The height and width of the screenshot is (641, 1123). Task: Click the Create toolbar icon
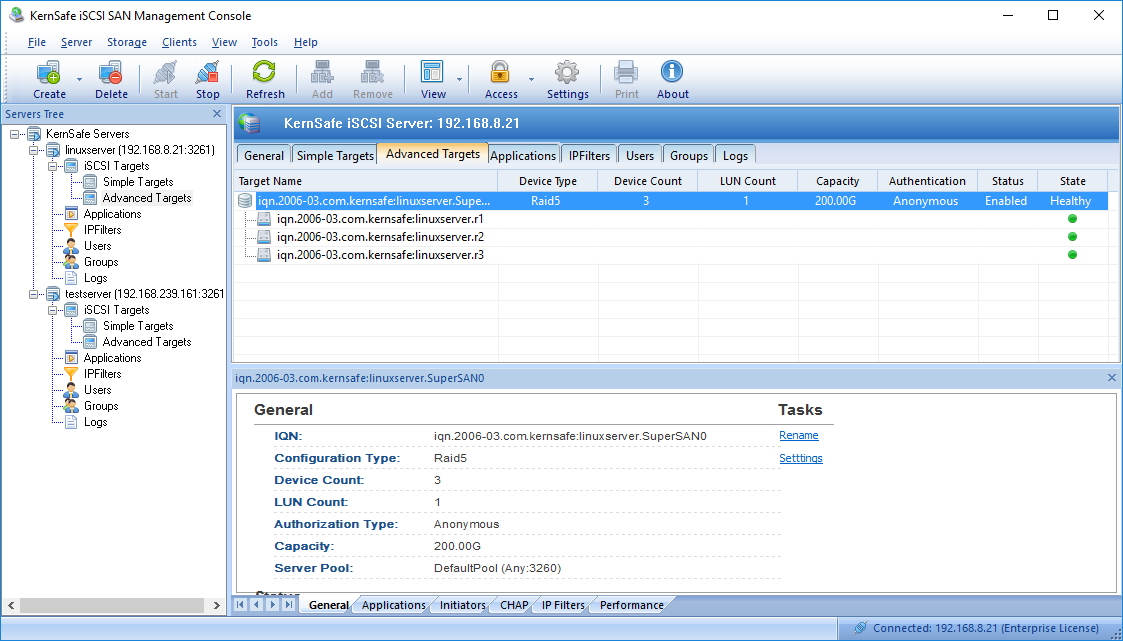click(49, 72)
